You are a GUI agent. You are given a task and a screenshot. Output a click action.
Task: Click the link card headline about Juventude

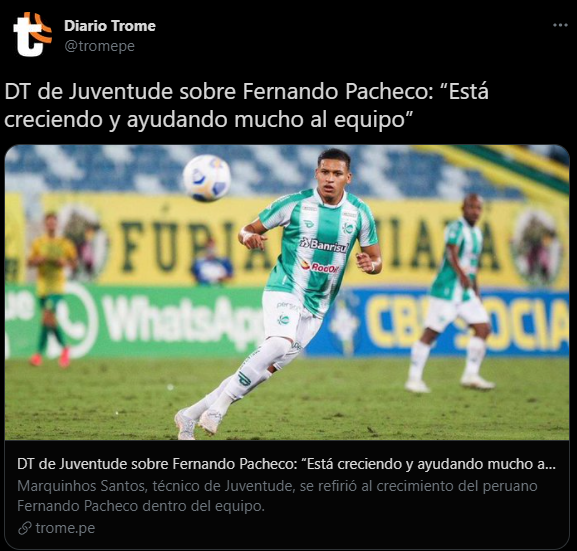click(x=286, y=464)
